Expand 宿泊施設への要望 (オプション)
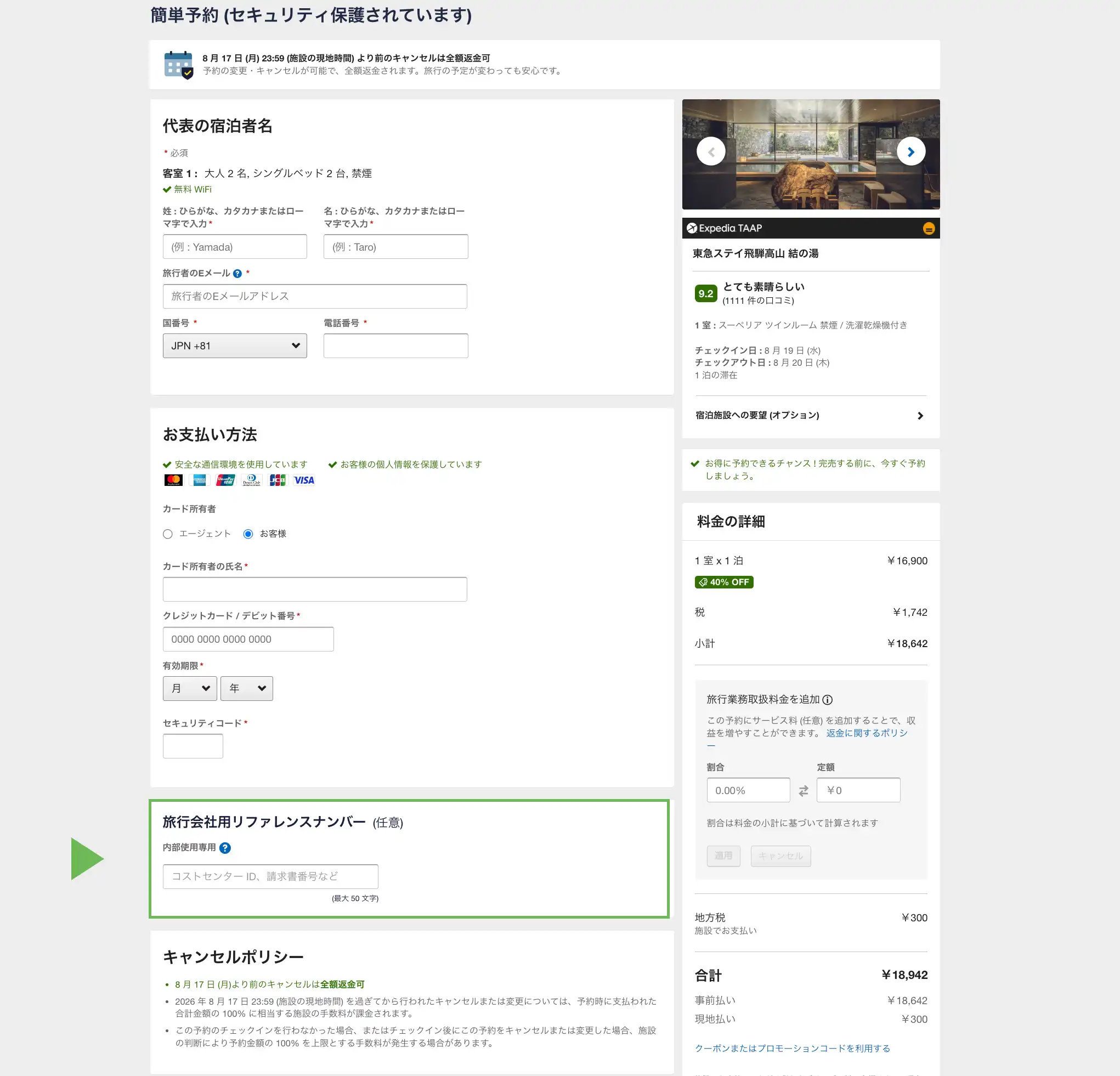Image resolution: width=1120 pixels, height=1076 pixels. [810, 416]
